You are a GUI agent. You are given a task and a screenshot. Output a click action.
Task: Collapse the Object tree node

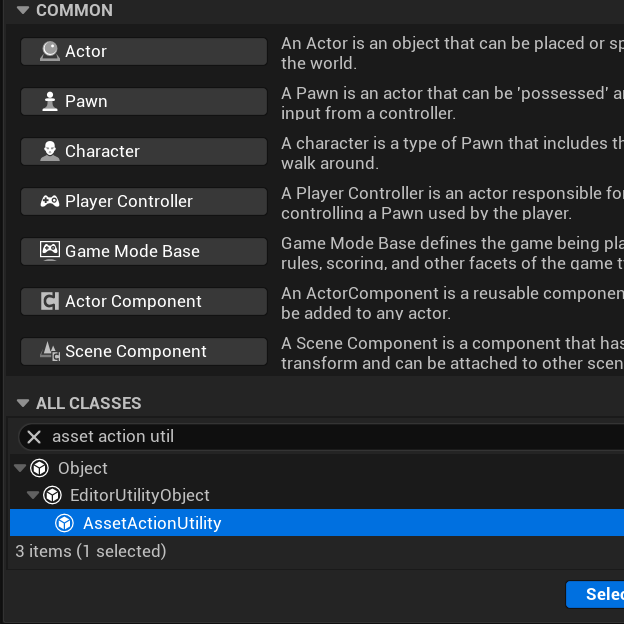pyautogui.click(x=20, y=468)
